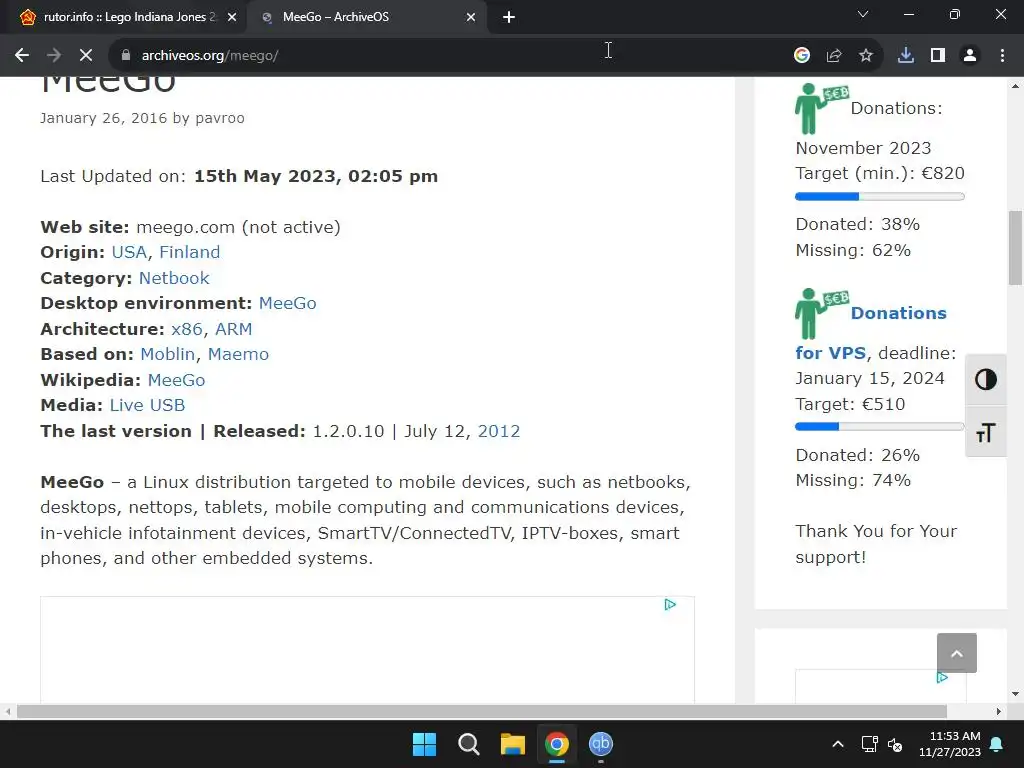
Task: Click the "Donated: 38%" text
Action: click(x=857, y=225)
